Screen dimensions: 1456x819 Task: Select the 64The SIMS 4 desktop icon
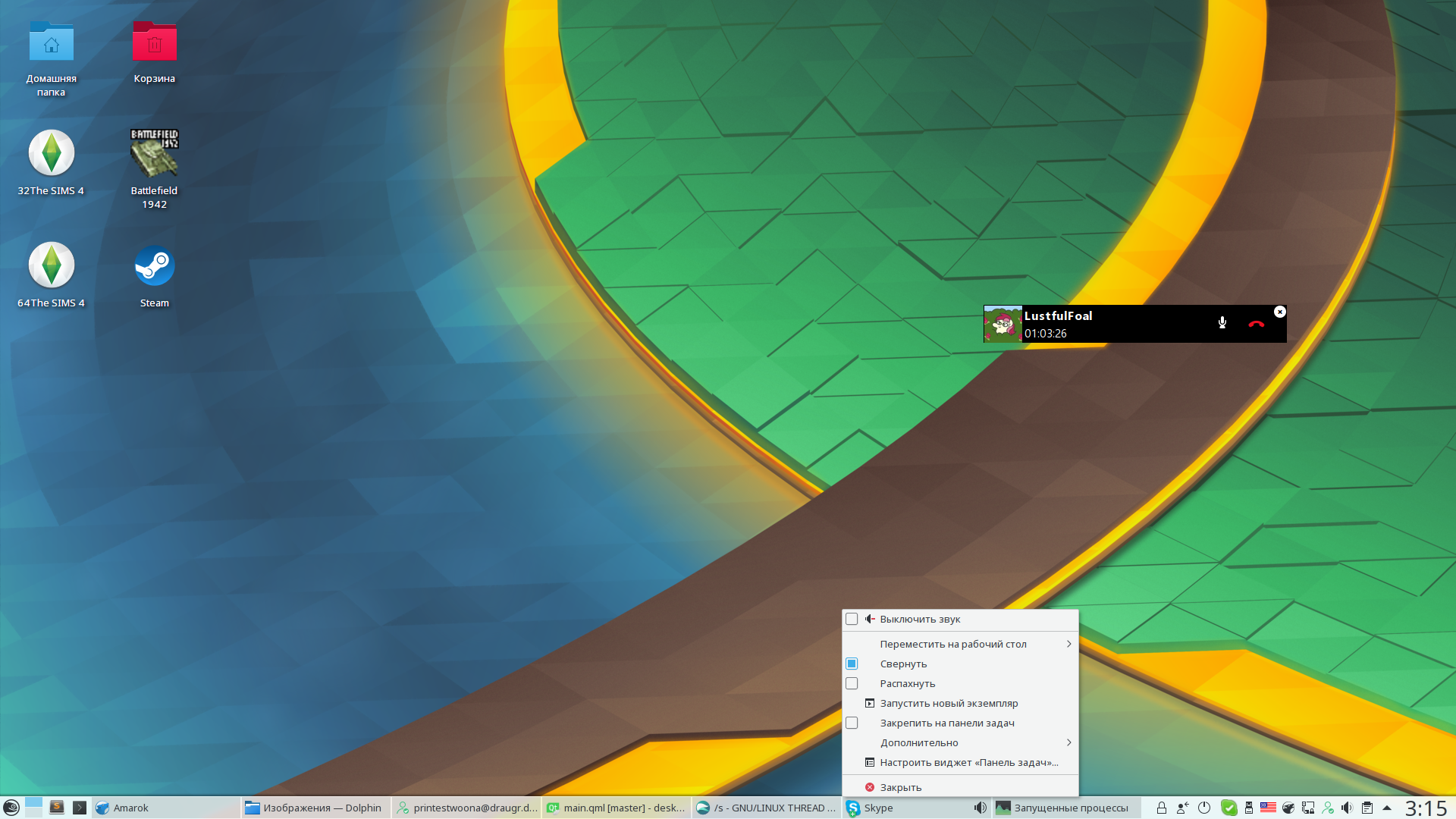click(51, 276)
